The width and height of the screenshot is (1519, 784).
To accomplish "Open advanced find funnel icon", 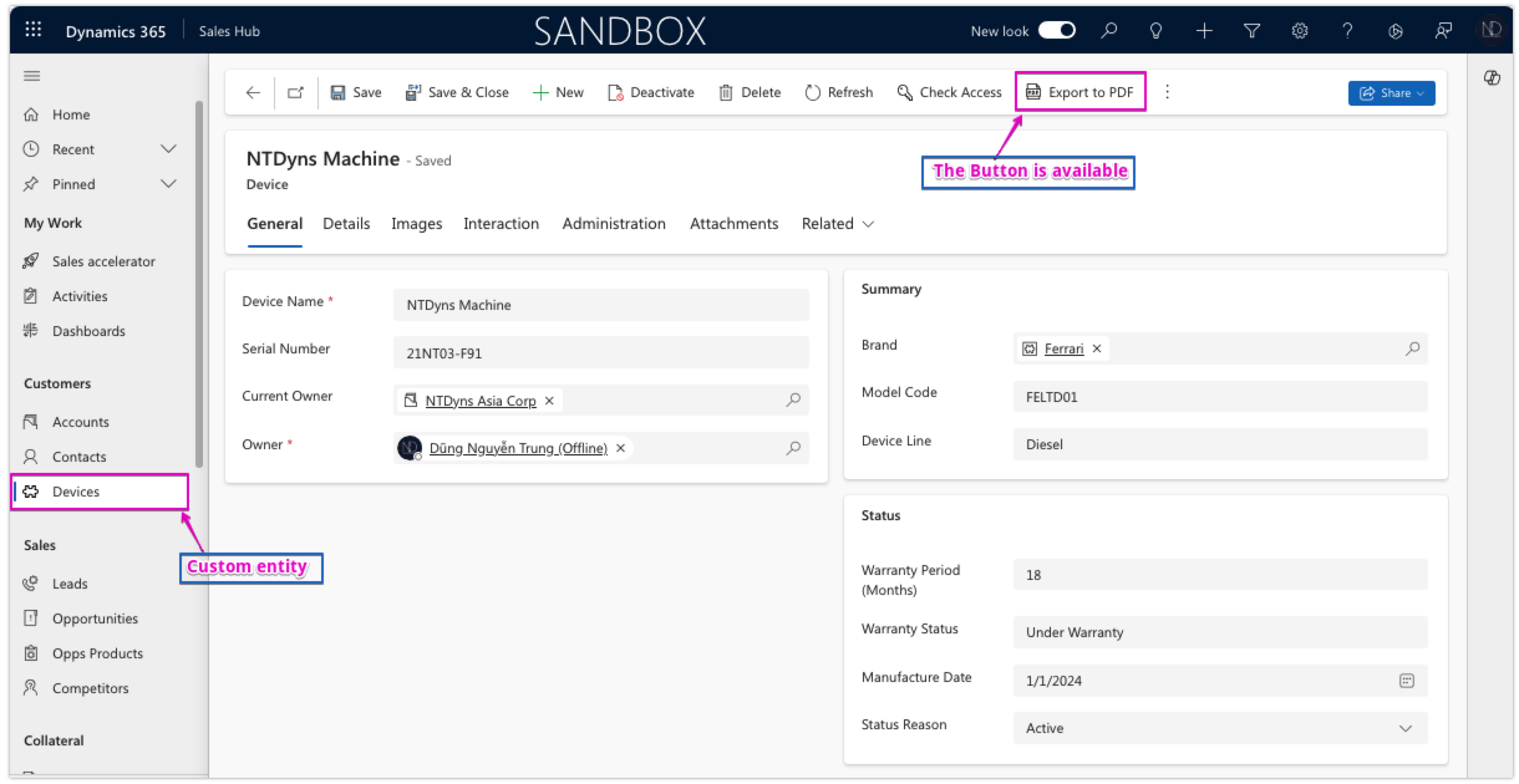I will 1251,30.
